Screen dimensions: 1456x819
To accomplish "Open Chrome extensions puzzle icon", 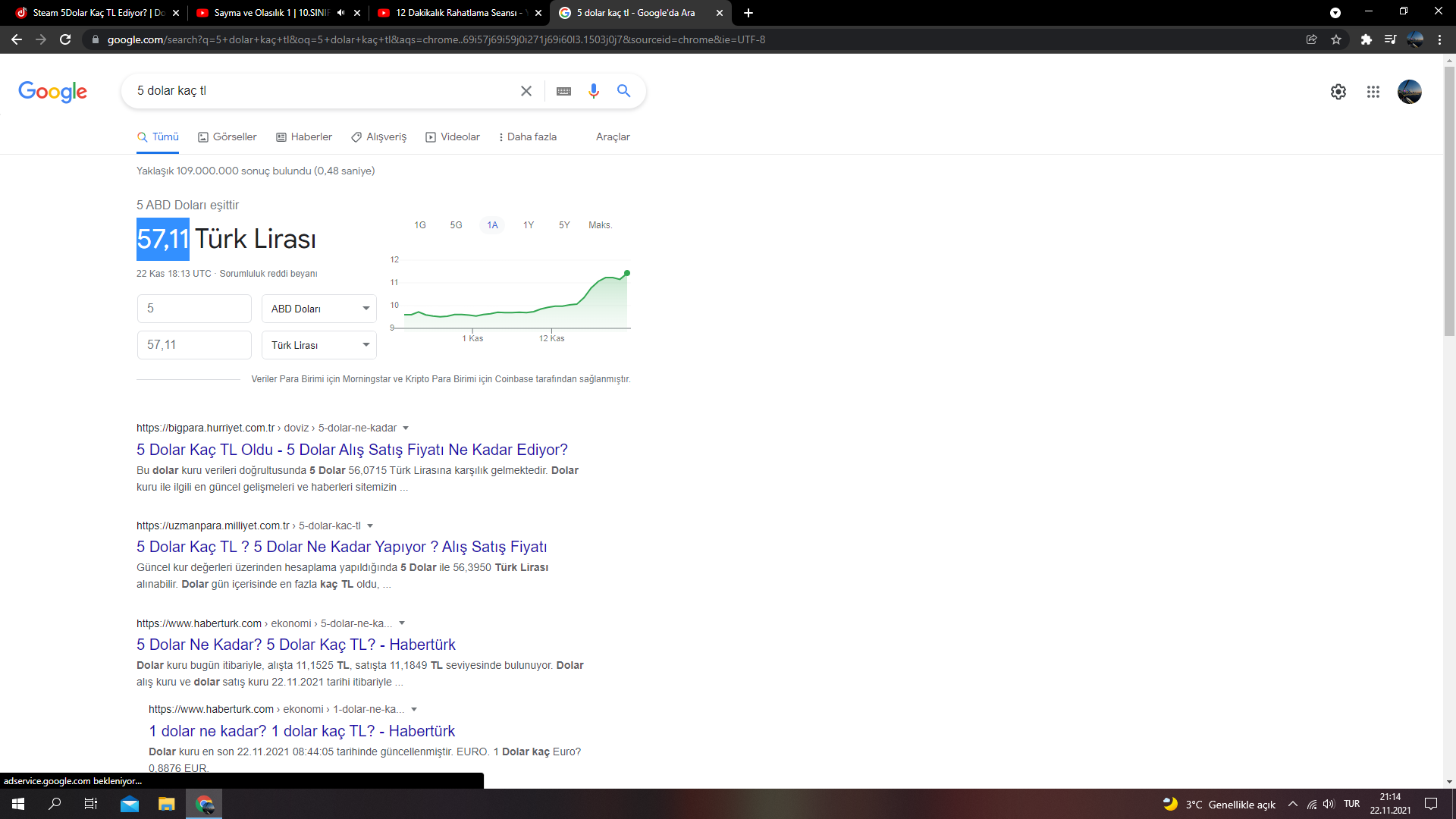I will click(1367, 39).
